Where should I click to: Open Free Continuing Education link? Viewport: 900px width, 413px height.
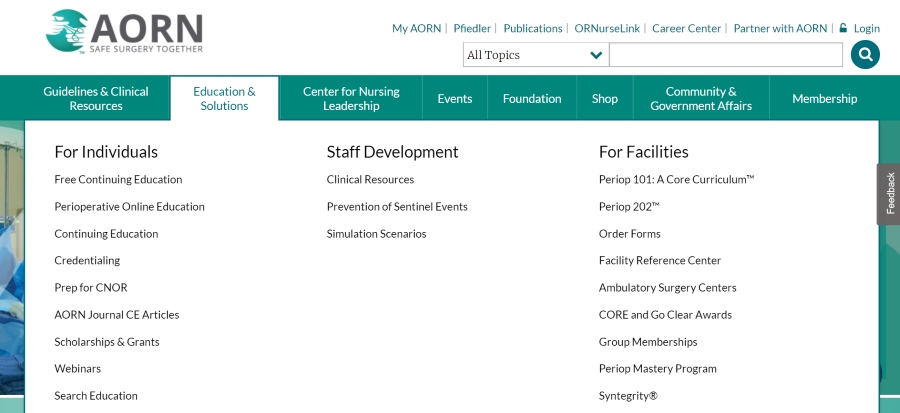[118, 180]
